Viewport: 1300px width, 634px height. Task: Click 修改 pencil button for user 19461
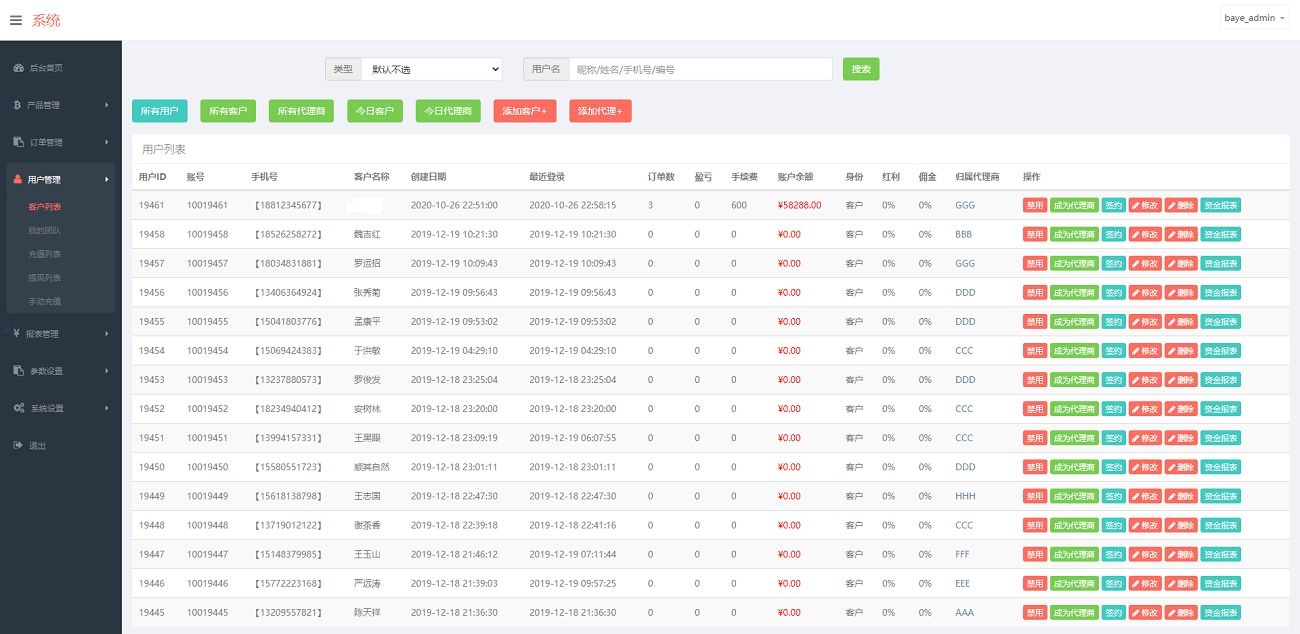[1145, 205]
